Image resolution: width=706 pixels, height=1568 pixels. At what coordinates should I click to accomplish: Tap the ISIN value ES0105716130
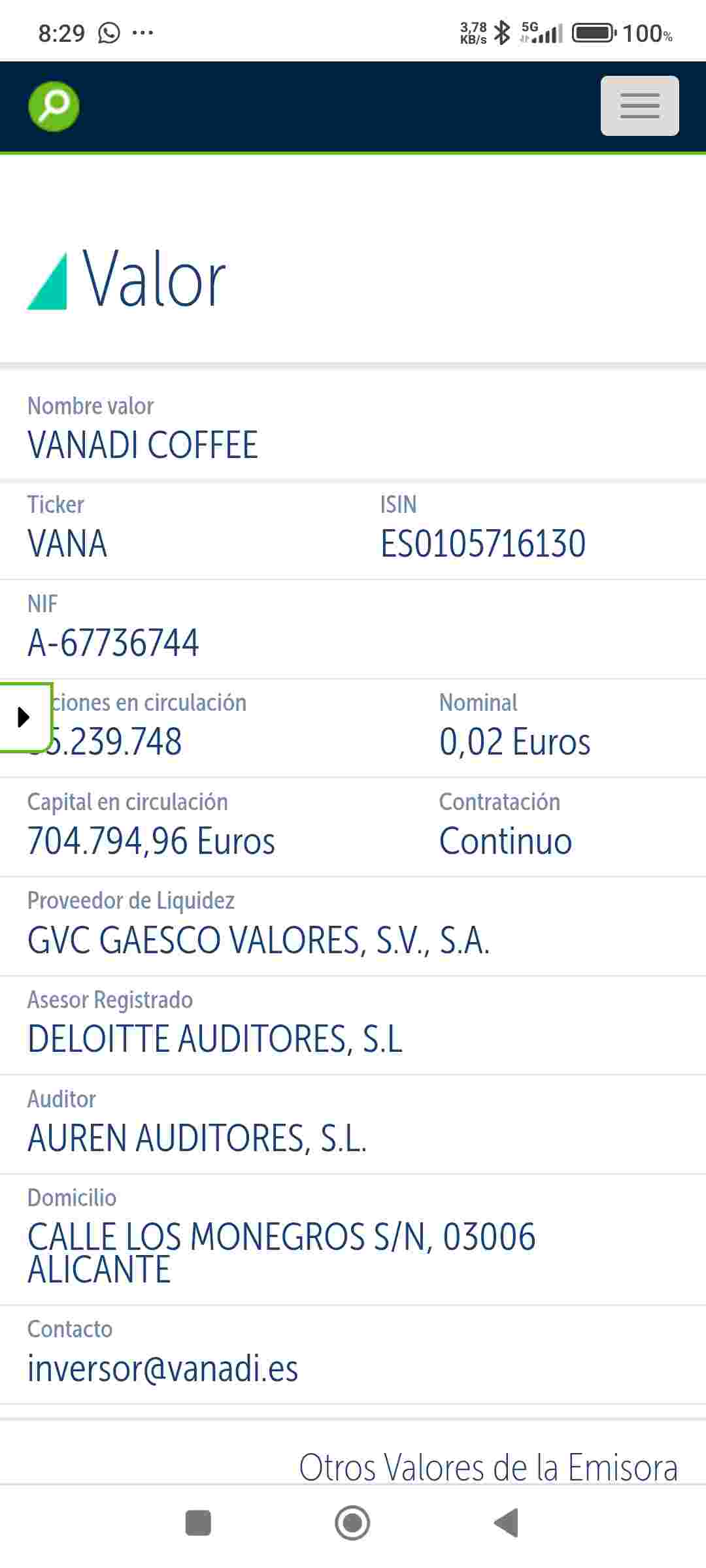(483, 544)
